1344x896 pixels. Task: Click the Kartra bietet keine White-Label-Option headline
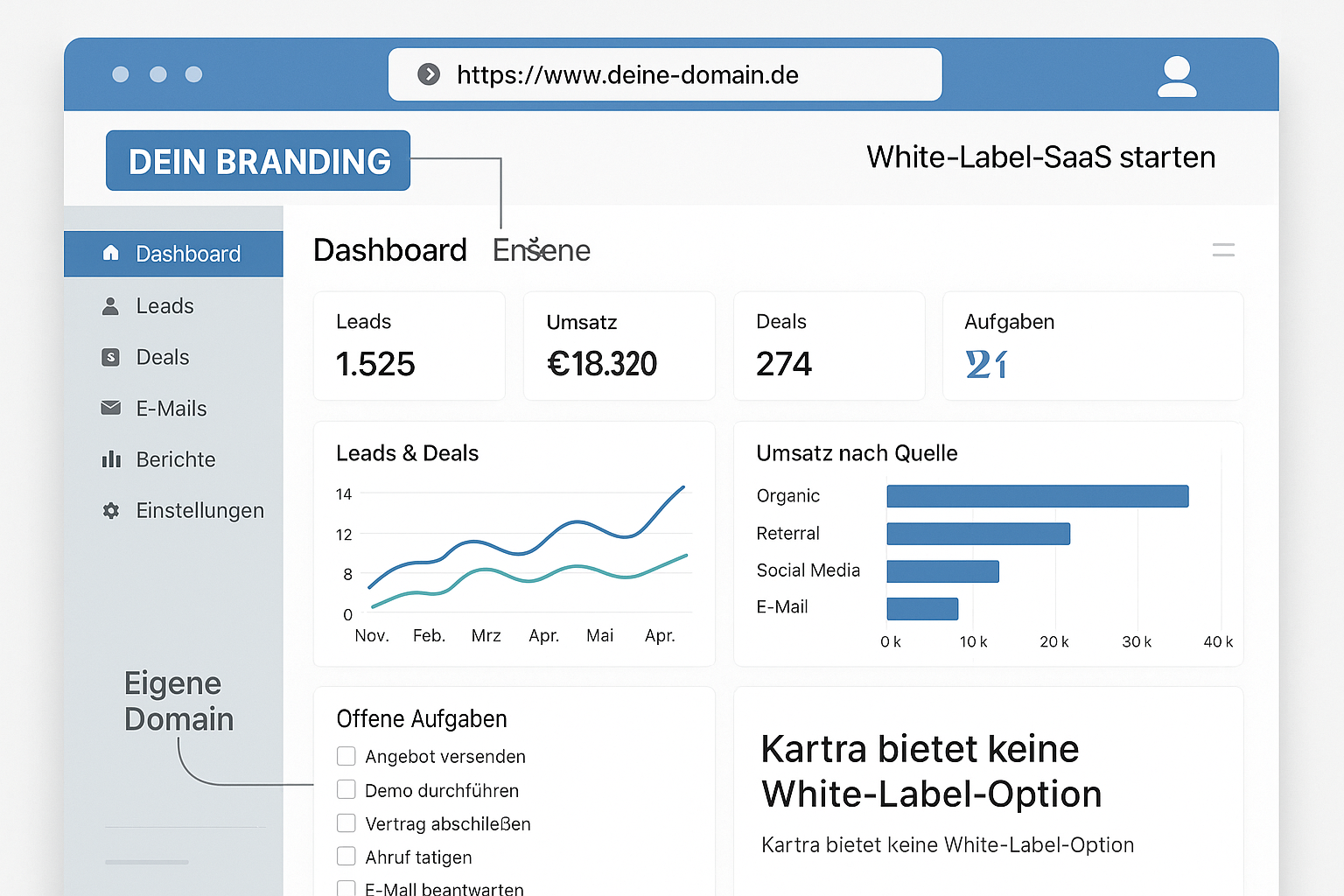tap(931, 772)
